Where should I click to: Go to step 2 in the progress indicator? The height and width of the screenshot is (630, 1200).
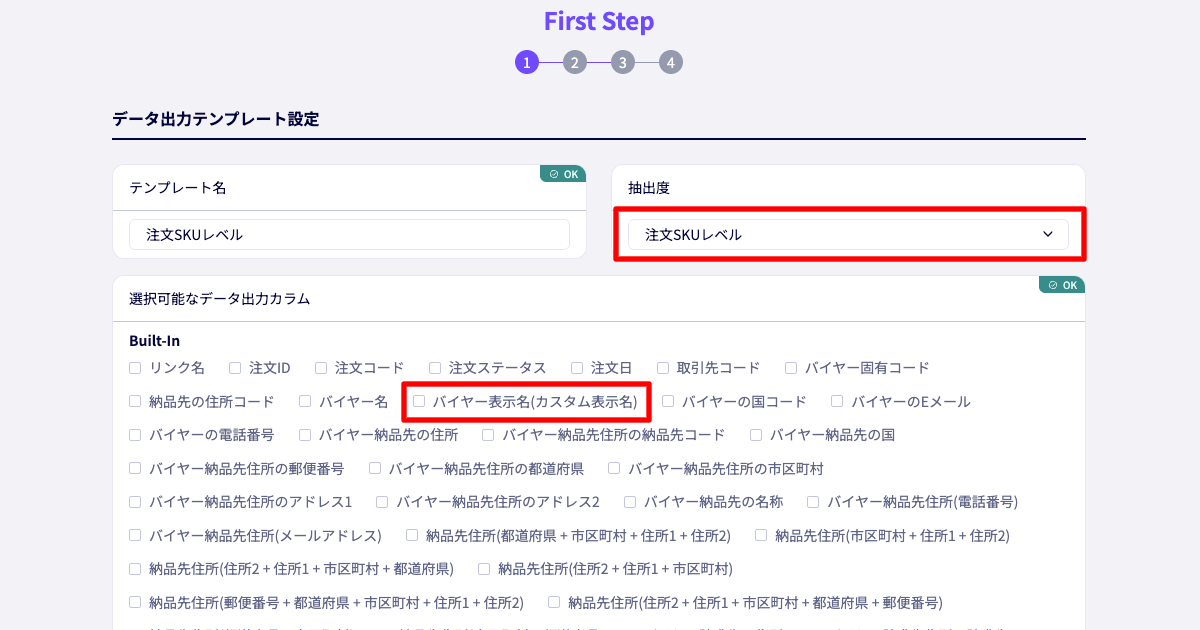point(574,62)
